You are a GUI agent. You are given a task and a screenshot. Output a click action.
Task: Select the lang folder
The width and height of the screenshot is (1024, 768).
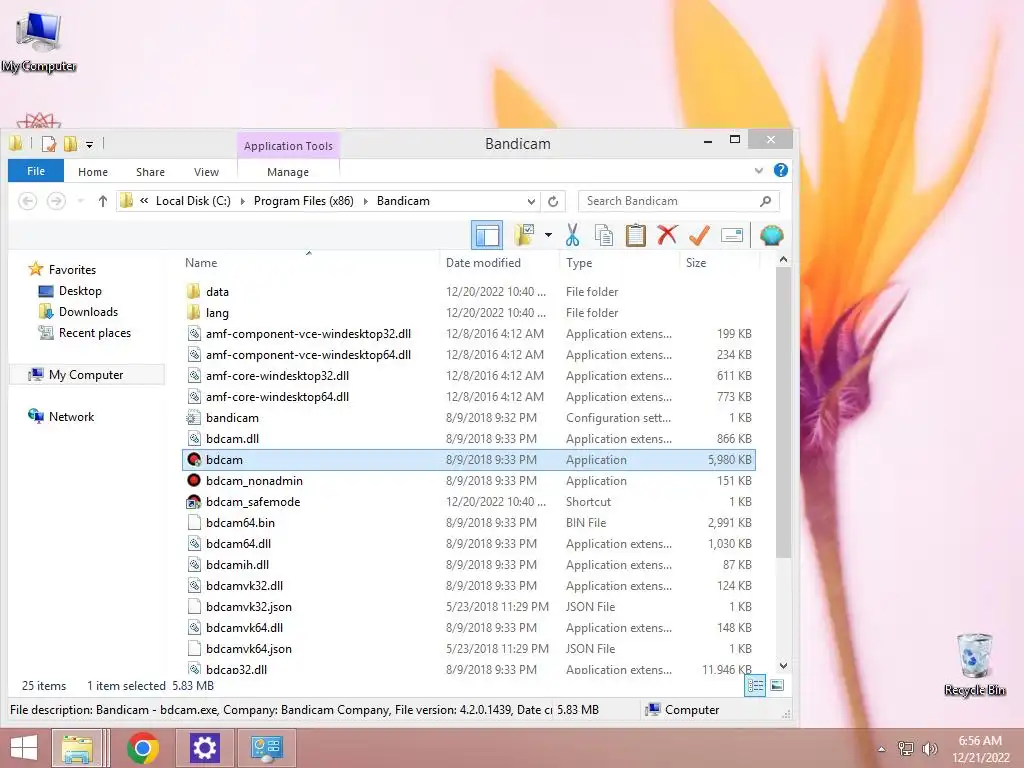217,313
